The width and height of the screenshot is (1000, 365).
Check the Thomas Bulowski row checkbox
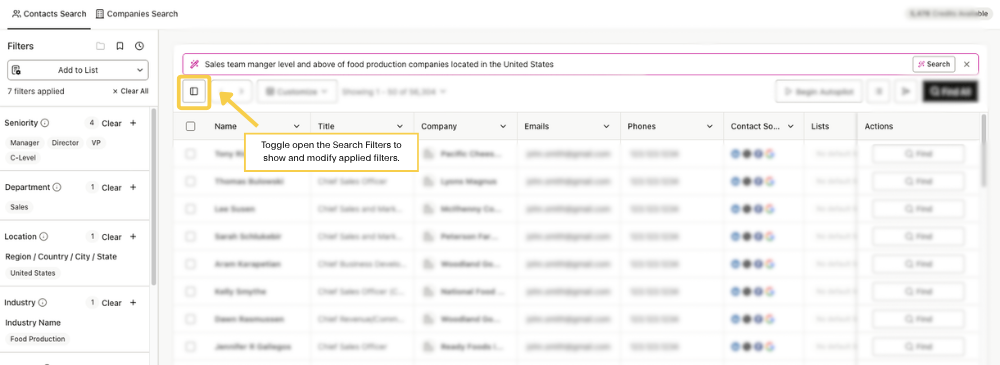pos(191,181)
